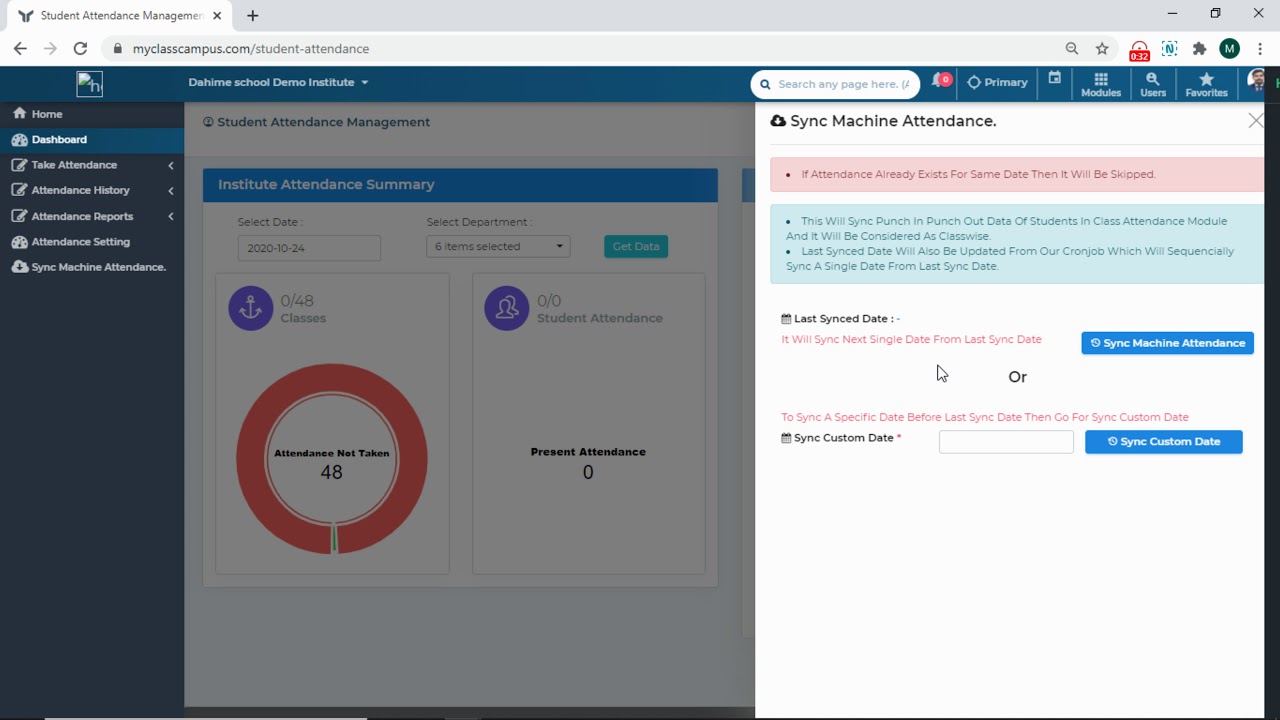Image resolution: width=1280 pixels, height=720 pixels.
Task: Close the Sync Machine Attendance panel
Action: [x=1255, y=121]
